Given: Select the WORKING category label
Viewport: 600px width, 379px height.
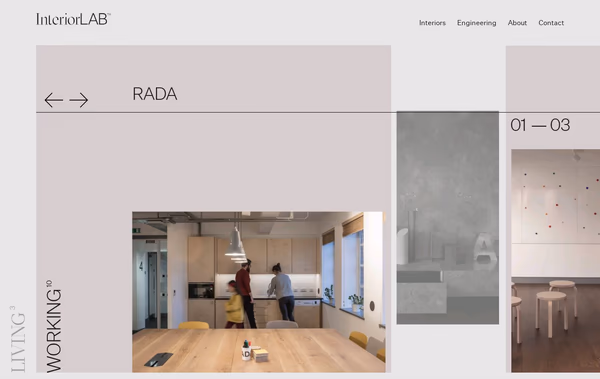Looking at the screenshot, I should [x=54, y=326].
